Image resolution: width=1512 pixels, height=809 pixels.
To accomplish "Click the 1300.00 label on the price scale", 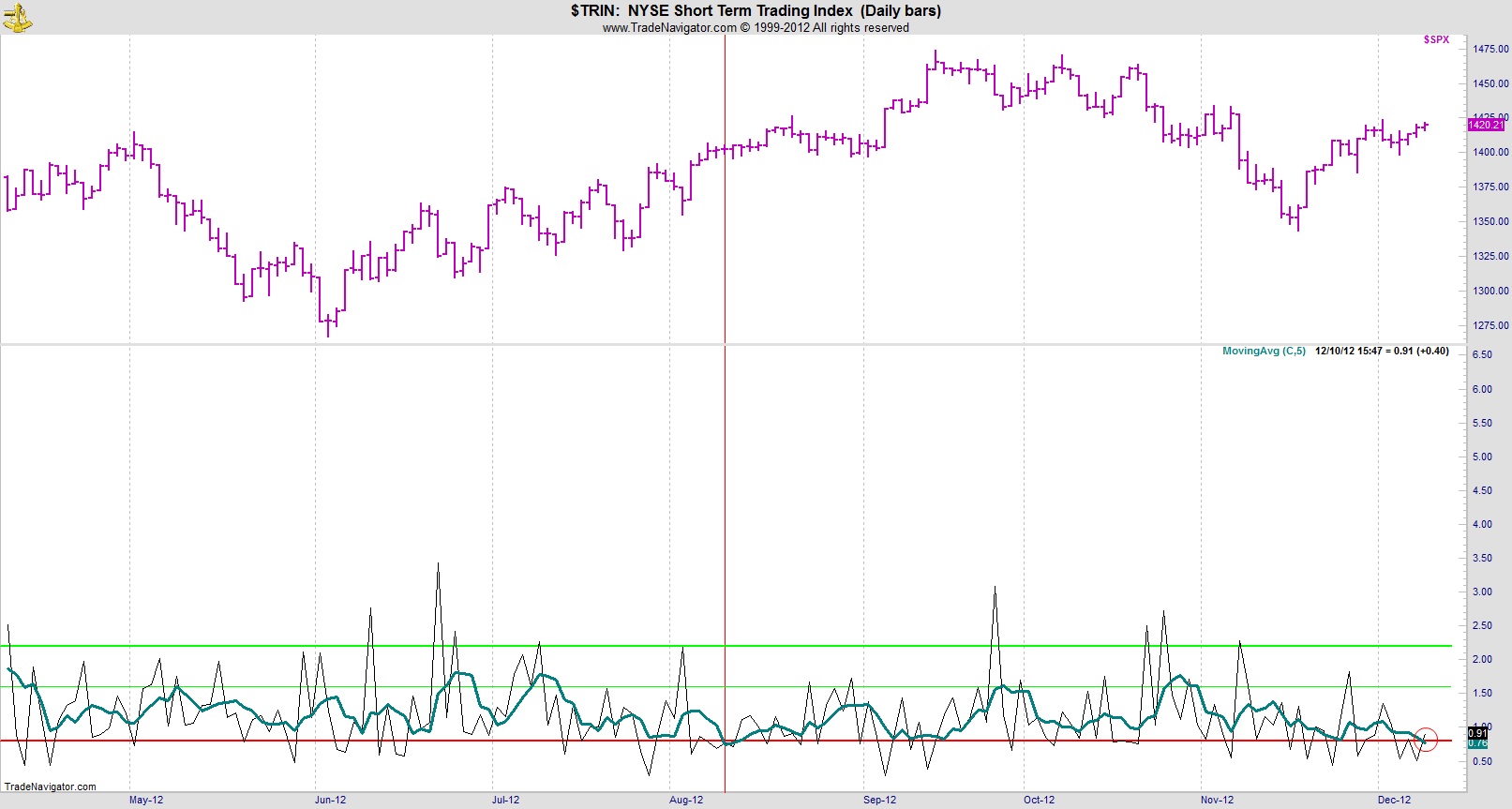I will [x=1490, y=291].
